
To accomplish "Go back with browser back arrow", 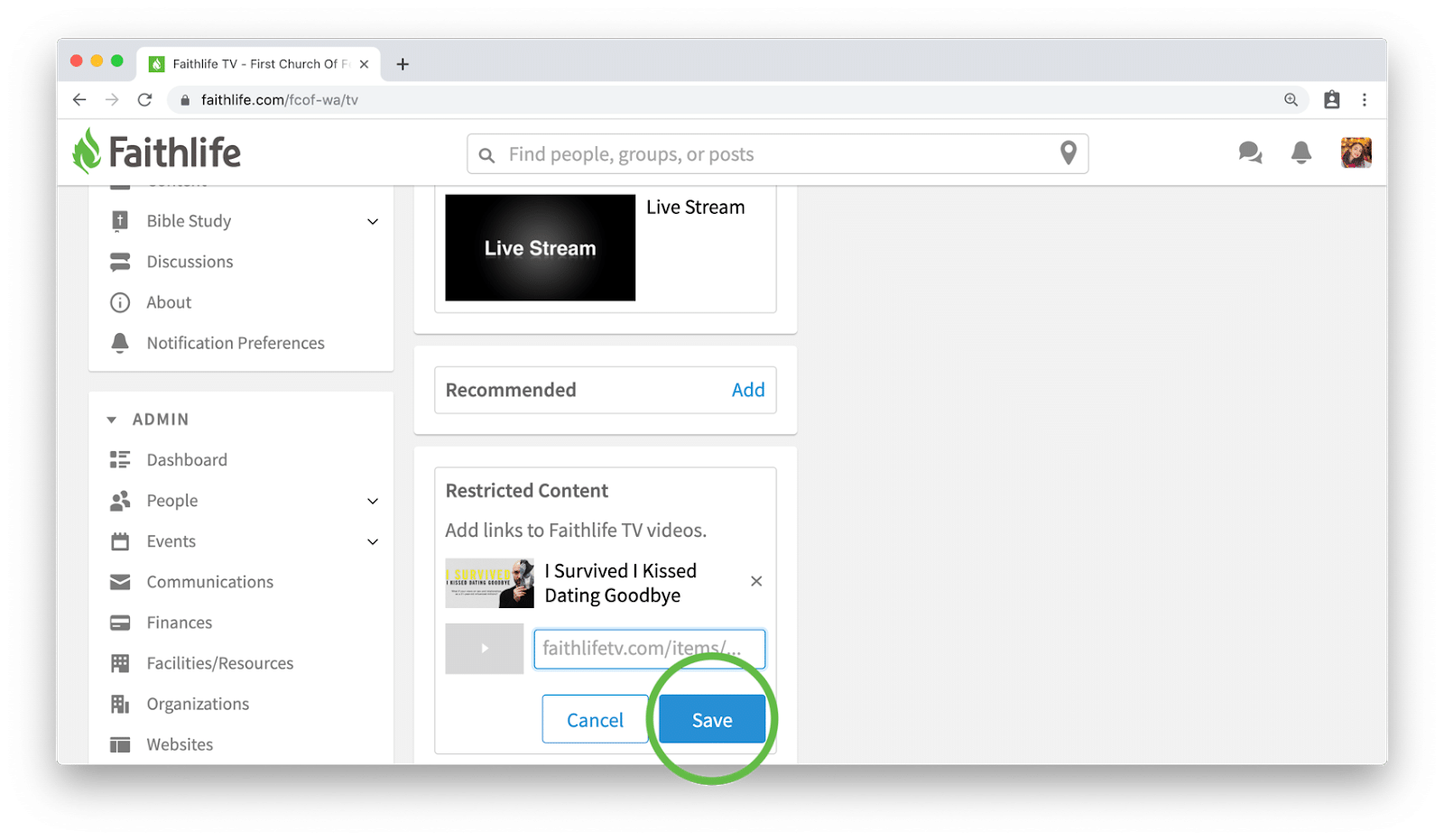I will click(79, 99).
